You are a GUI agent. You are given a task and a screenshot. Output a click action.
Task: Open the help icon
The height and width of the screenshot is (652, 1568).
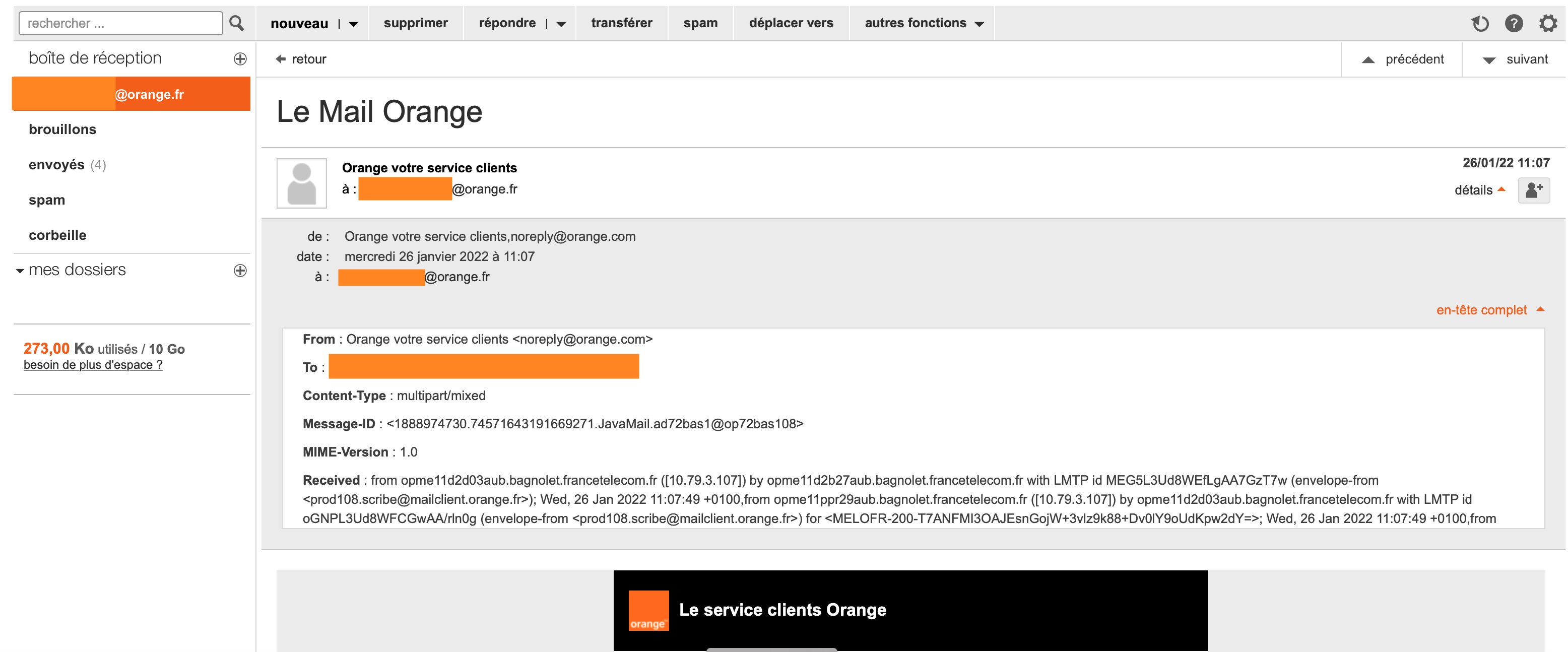1515,23
